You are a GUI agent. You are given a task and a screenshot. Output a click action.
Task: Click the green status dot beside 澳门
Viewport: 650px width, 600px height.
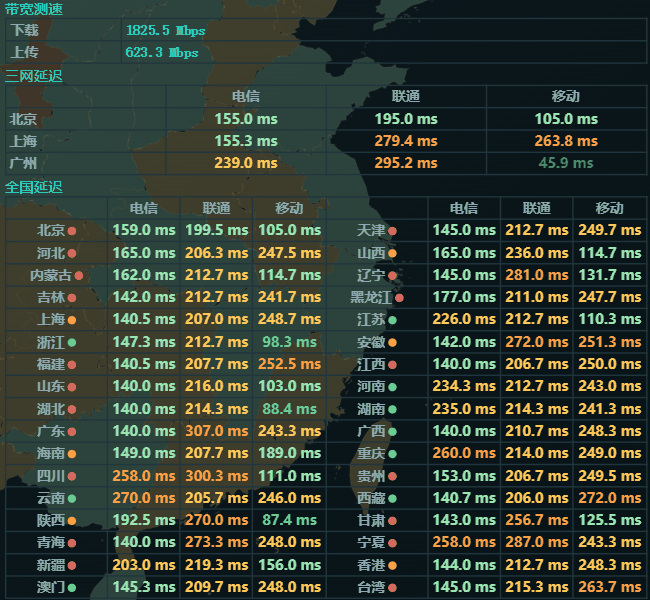(x=72, y=588)
